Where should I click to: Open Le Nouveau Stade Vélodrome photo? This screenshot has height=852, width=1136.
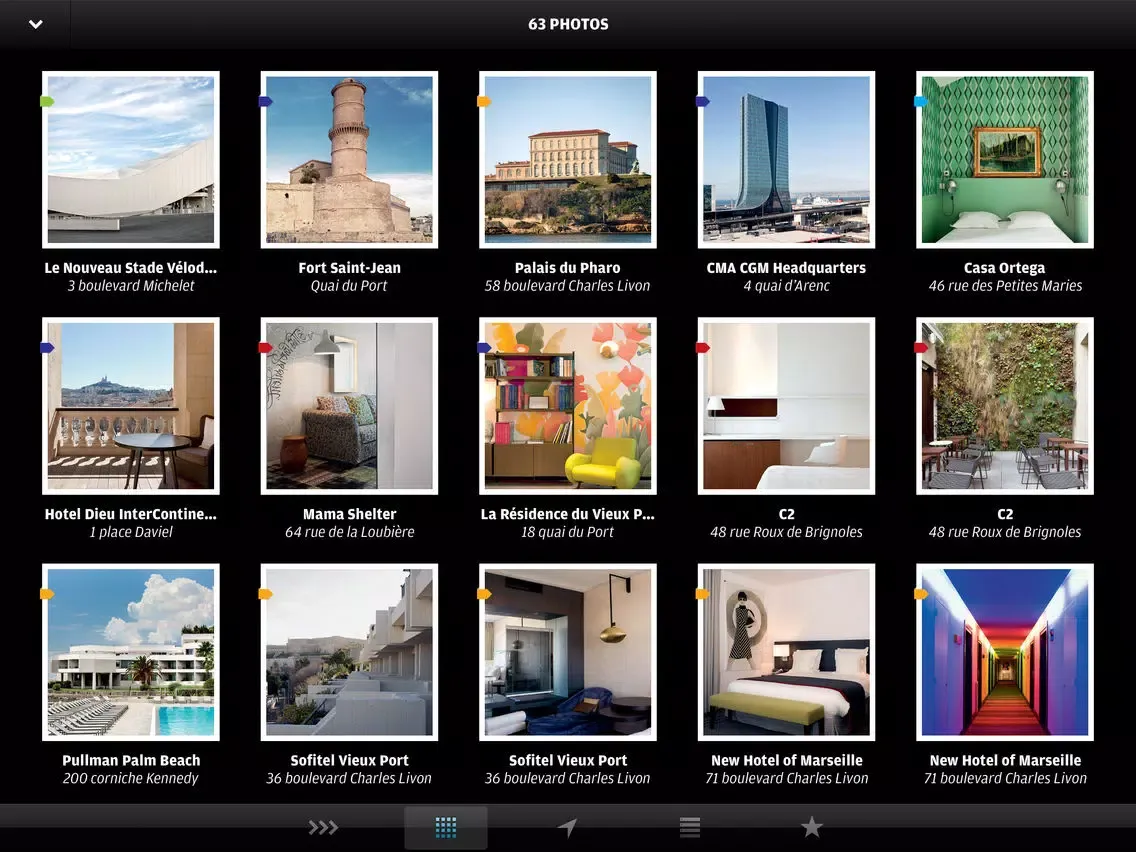(131, 159)
